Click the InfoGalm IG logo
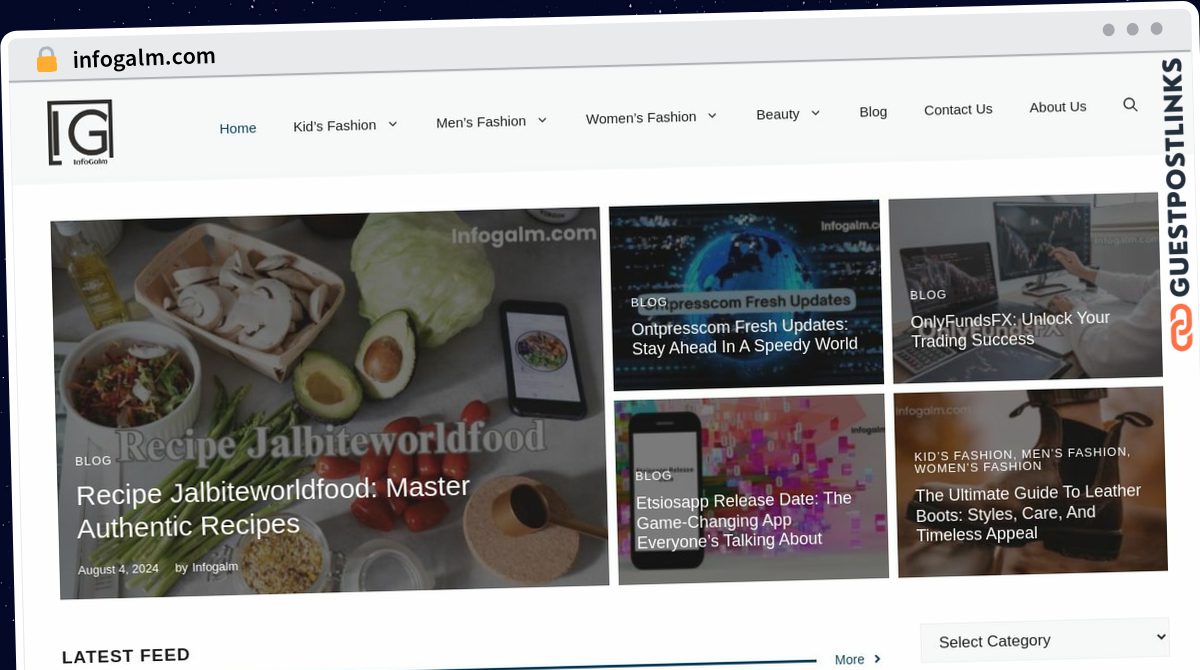1200x670 pixels. tap(80, 132)
